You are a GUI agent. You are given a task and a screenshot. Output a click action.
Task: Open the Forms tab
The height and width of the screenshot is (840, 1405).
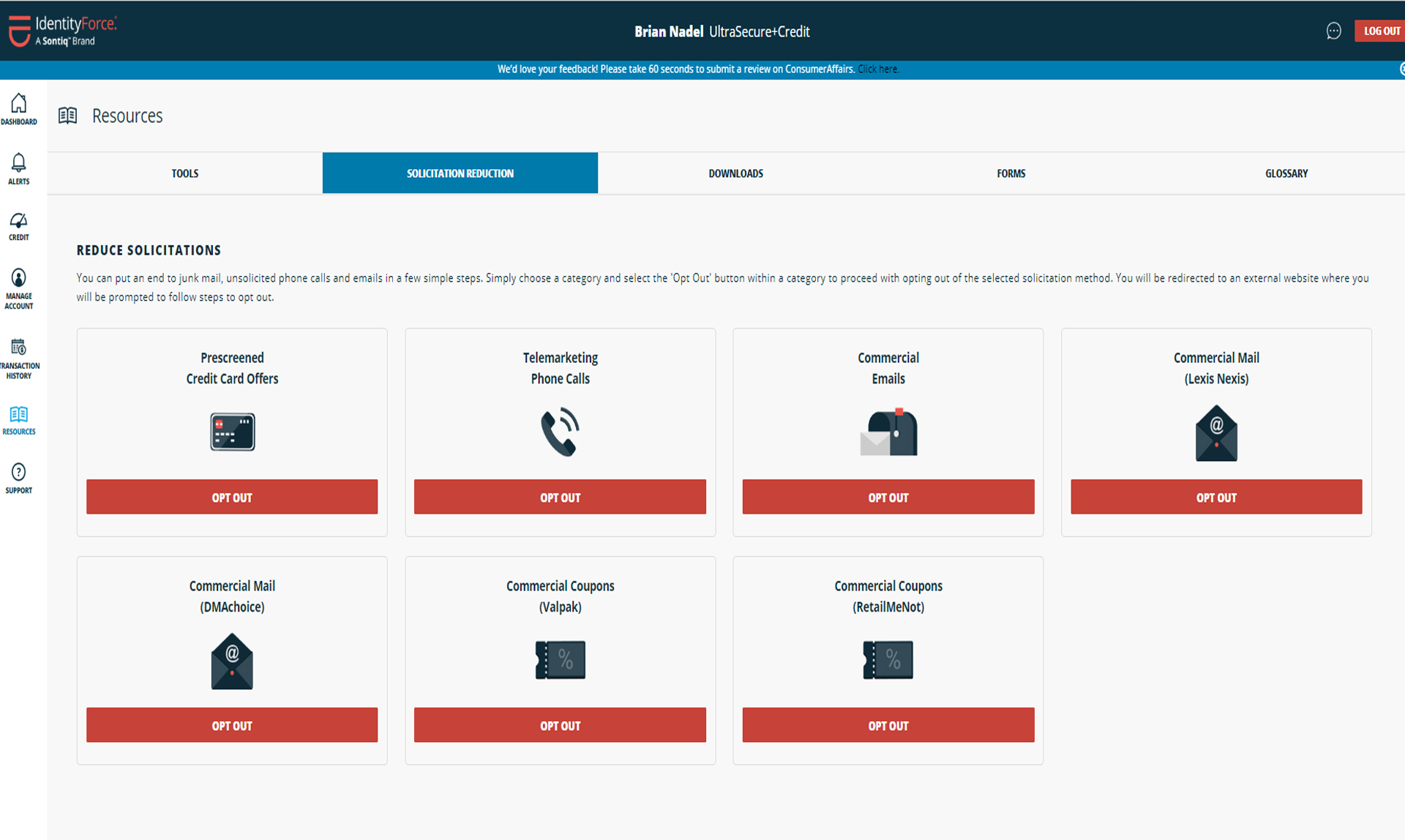[1011, 173]
